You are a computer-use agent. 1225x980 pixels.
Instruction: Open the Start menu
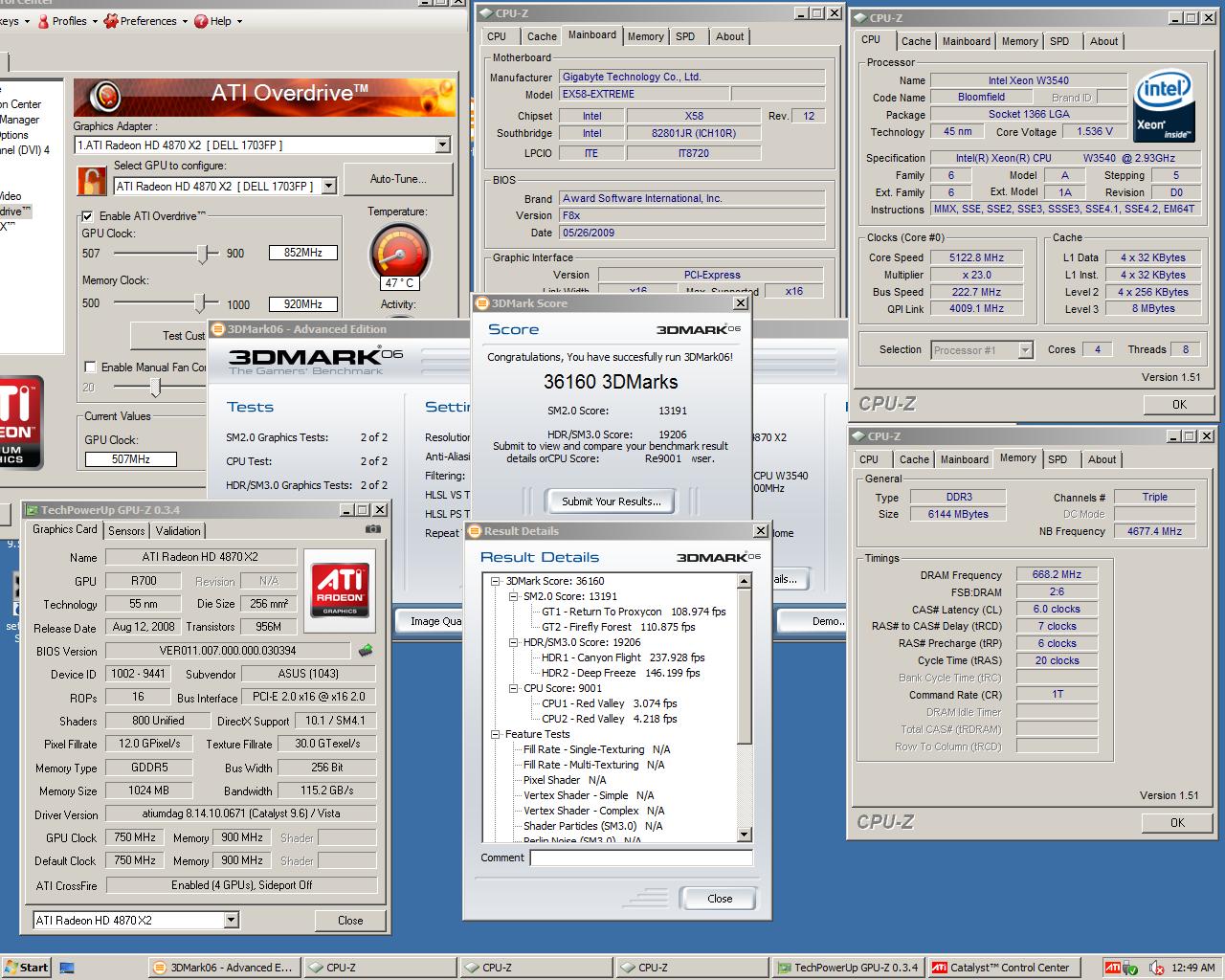26,968
